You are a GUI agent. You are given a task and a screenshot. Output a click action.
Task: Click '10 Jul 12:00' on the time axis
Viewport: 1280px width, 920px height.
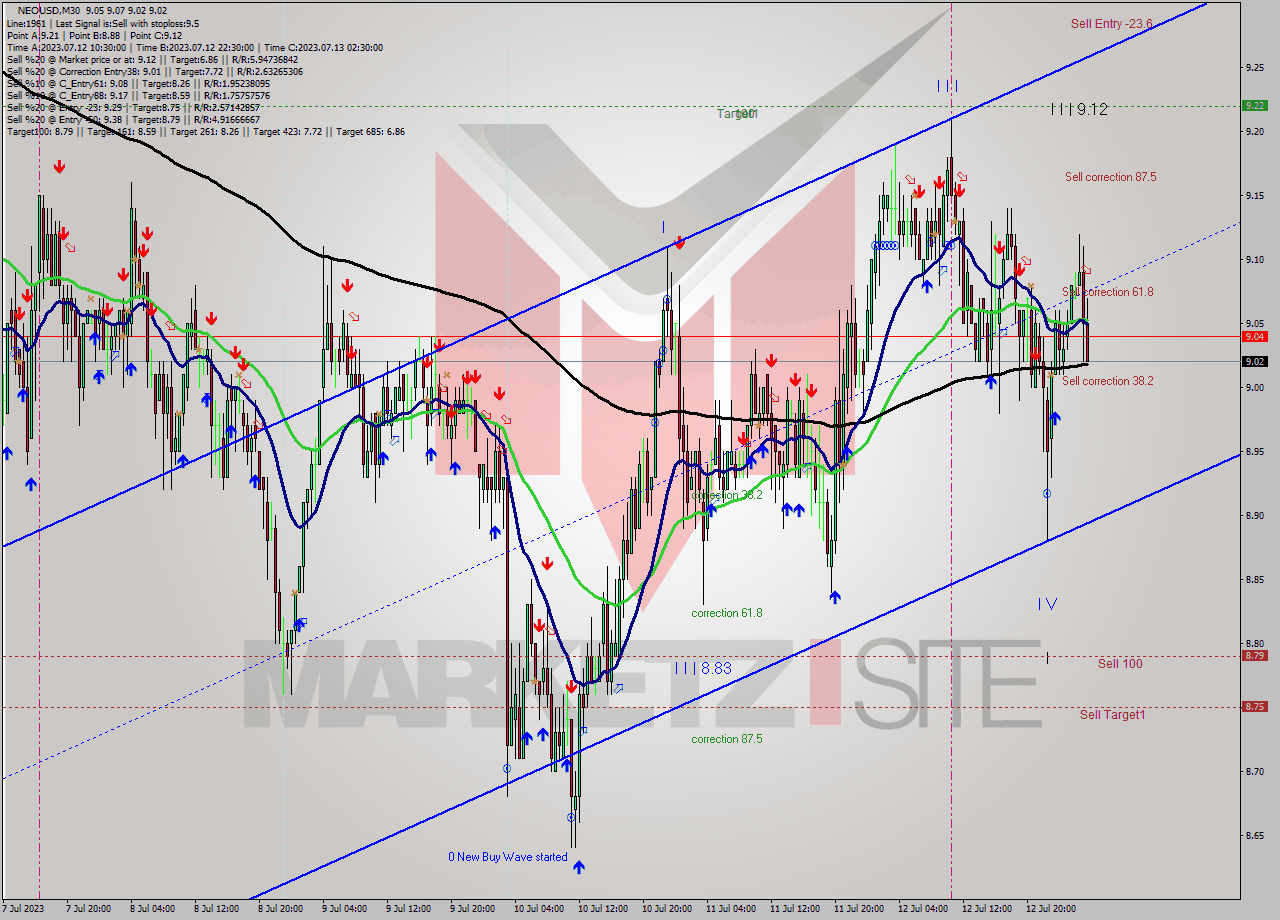coord(603,909)
